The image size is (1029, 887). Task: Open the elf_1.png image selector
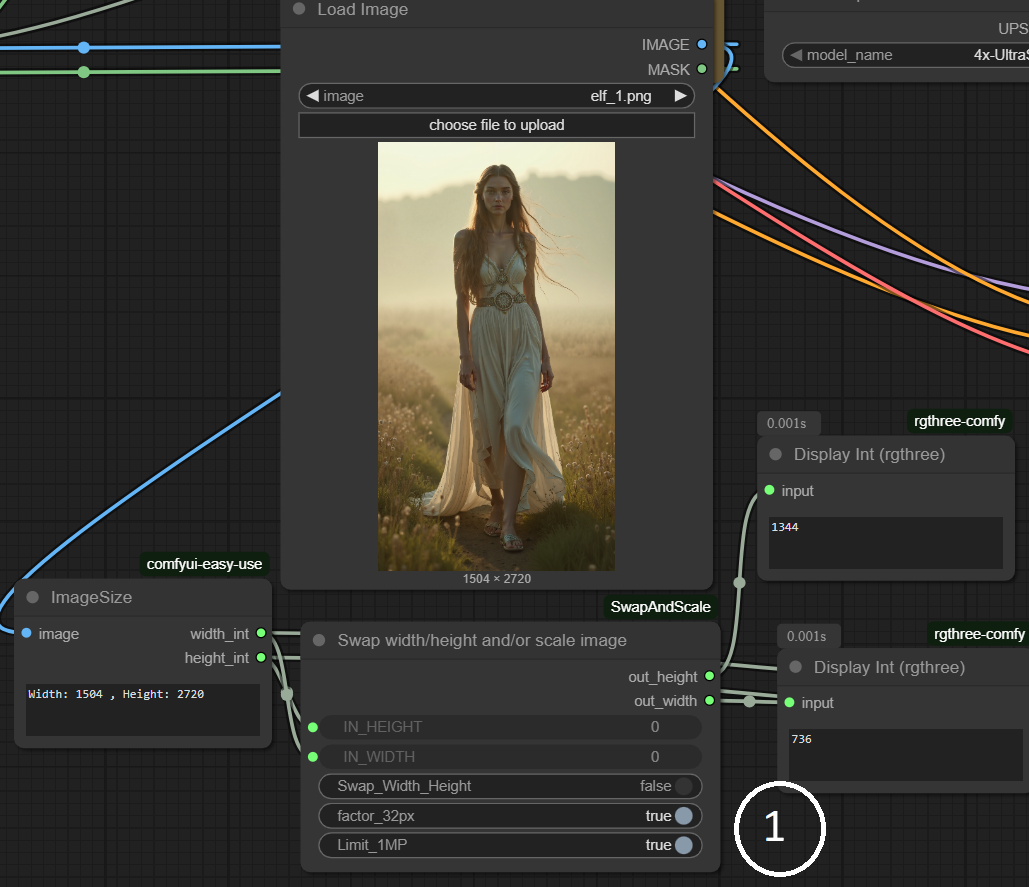[x=497, y=96]
